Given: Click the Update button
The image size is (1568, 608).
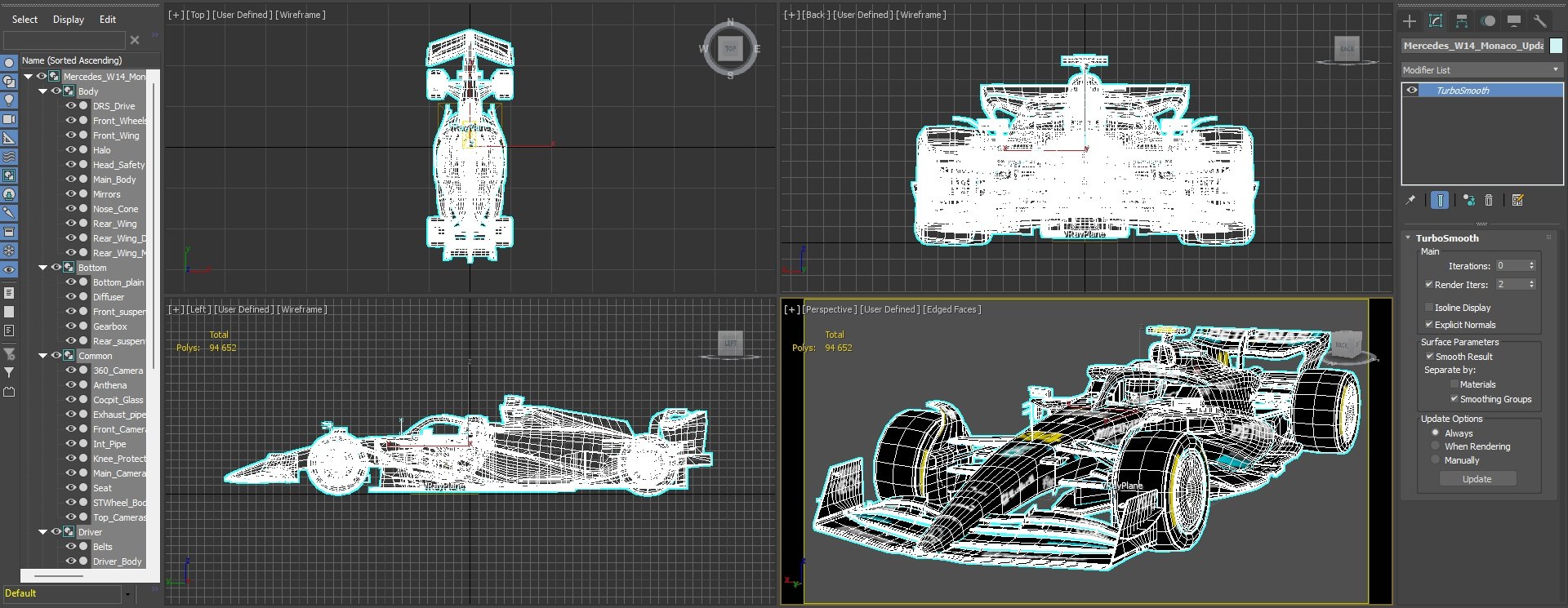Looking at the screenshot, I should [x=1477, y=479].
